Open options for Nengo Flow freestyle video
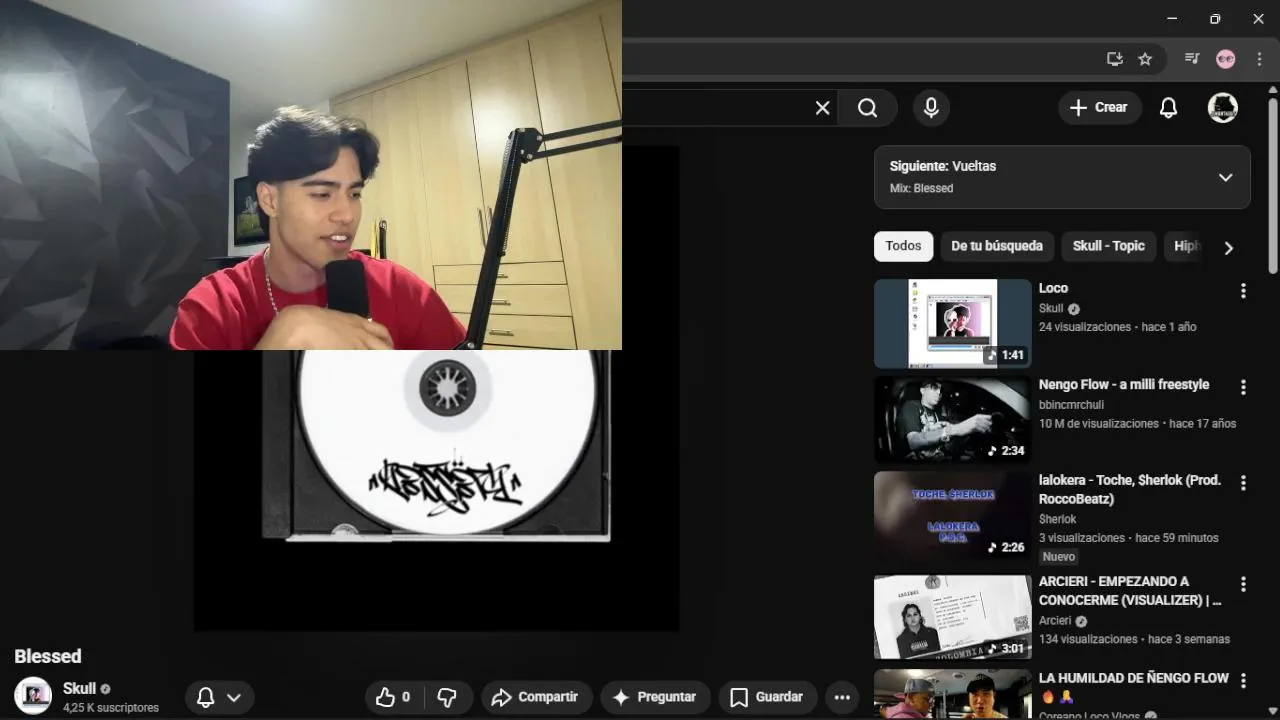This screenshot has width=1280, height=720. (x=1243, y=387)
